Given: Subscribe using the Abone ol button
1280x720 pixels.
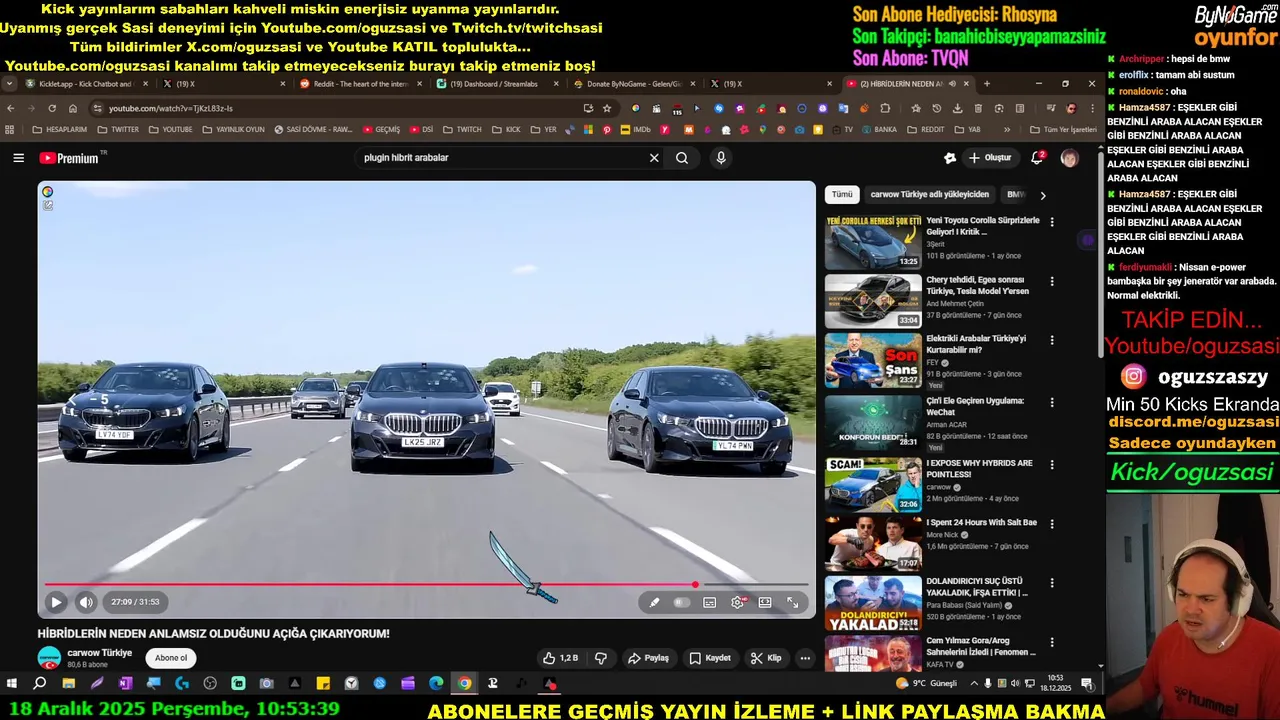Looking at the screenshot, I should pos(171,658).
